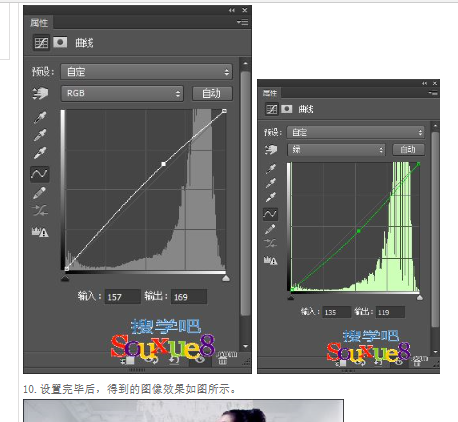Viewport: 458px width, 422px height.
Task: Click the scroll down arrow in green panel
Action: 435,352
